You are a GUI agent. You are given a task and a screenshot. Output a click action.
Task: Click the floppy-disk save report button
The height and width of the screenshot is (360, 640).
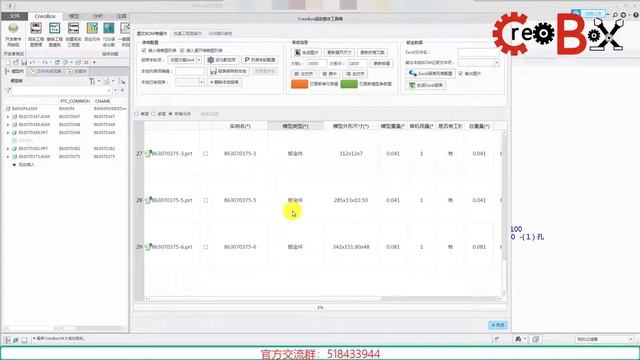[x=228, y=71]
